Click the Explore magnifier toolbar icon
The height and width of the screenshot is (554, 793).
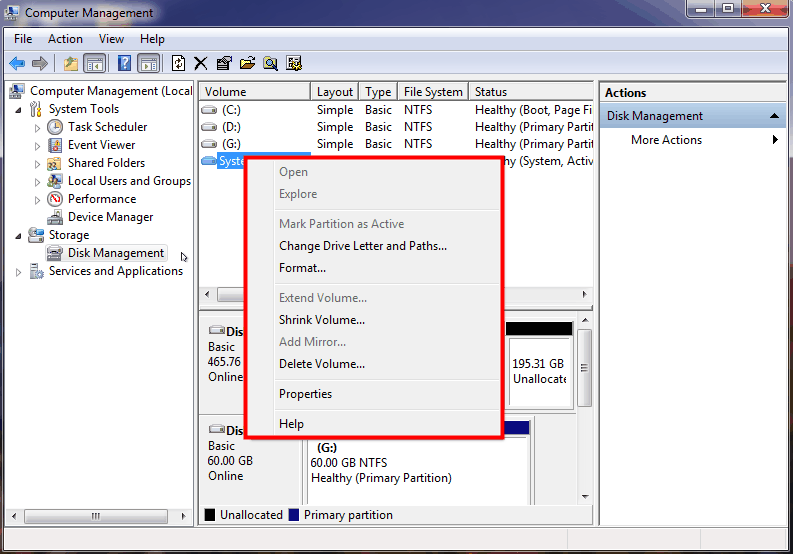tap(271, 63)
